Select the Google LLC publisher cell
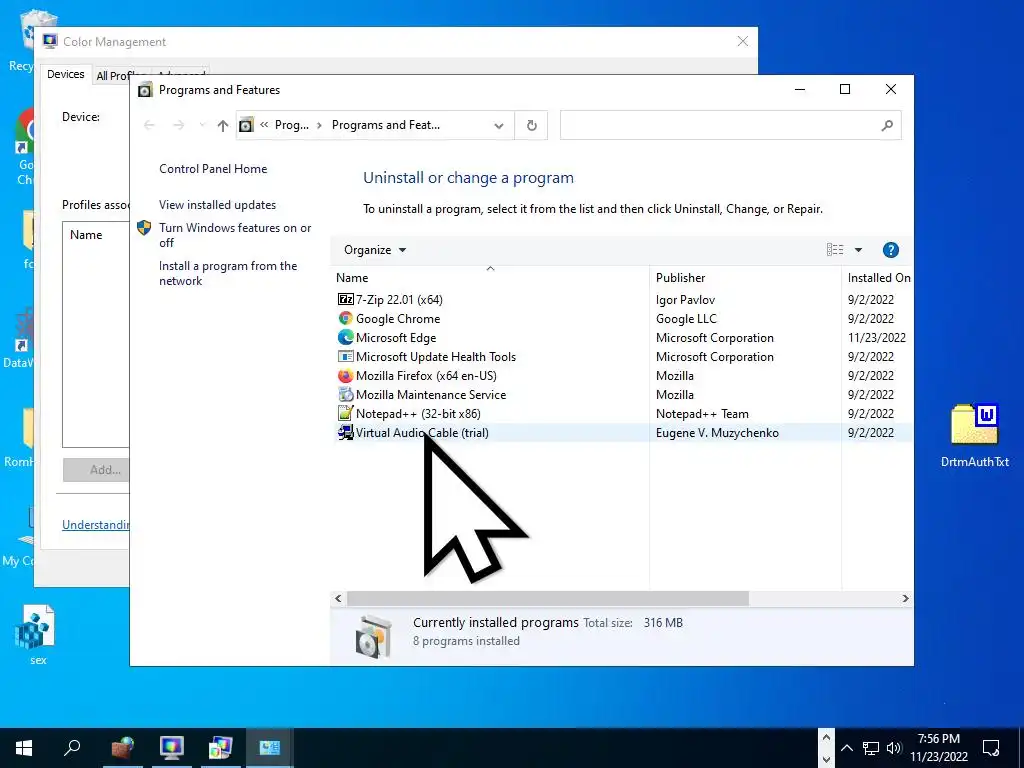This screenshot has width=1024, height=768. point(686,319)
